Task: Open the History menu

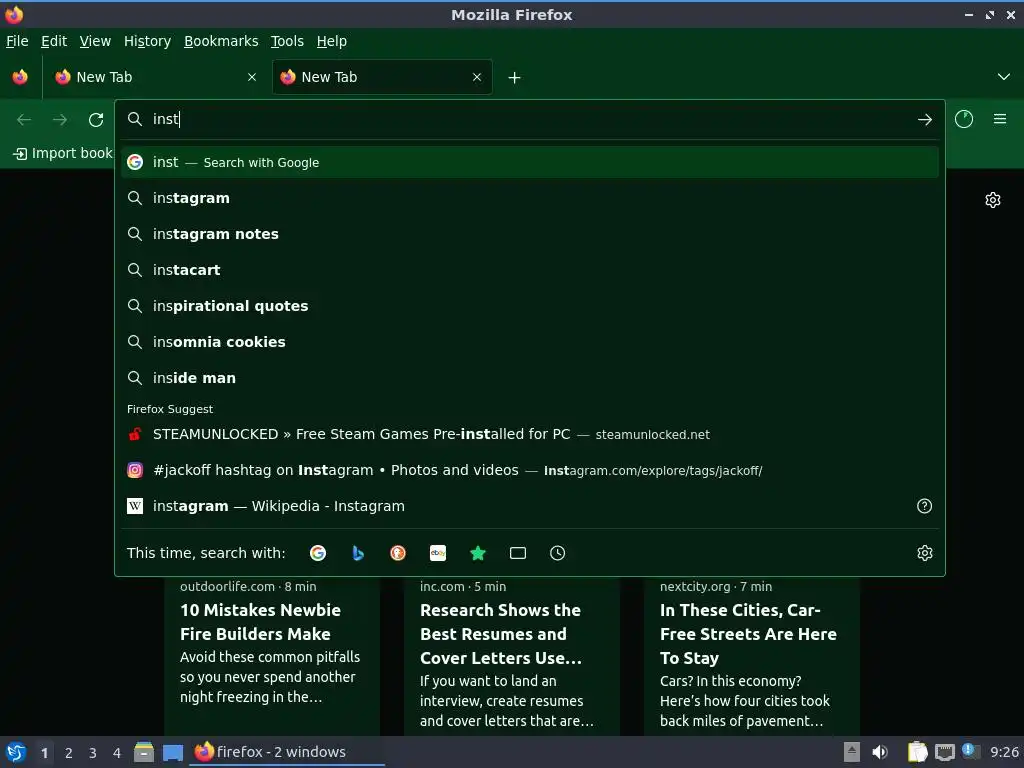Action: [148, 41]
